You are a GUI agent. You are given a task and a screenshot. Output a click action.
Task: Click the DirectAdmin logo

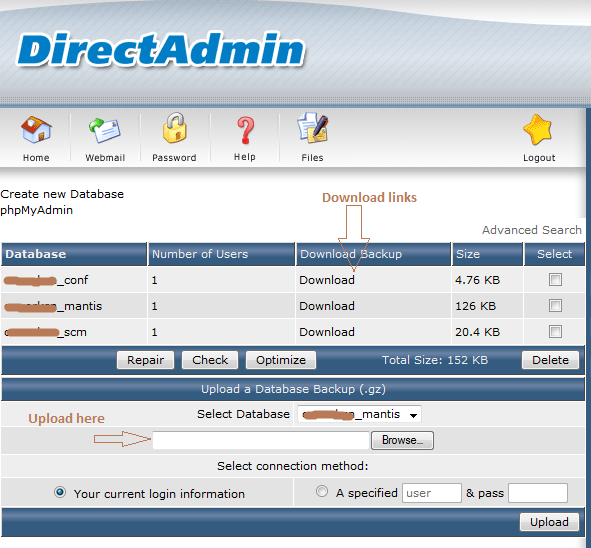pyautogui.click(x=161, y=50)
